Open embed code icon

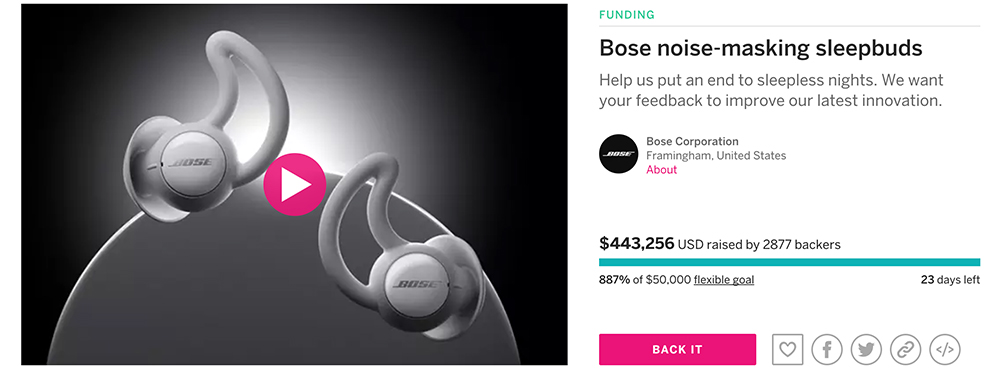click(x=945, y=350)
